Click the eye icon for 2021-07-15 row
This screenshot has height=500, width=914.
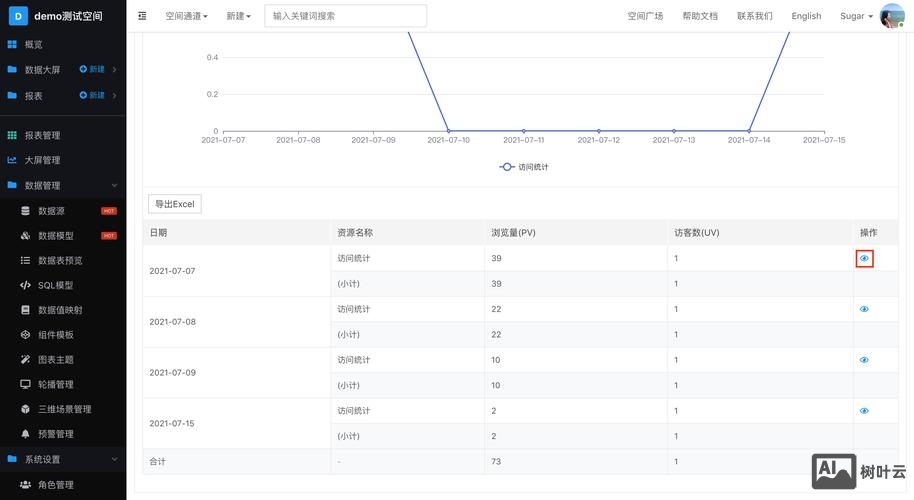coord(864,411)
